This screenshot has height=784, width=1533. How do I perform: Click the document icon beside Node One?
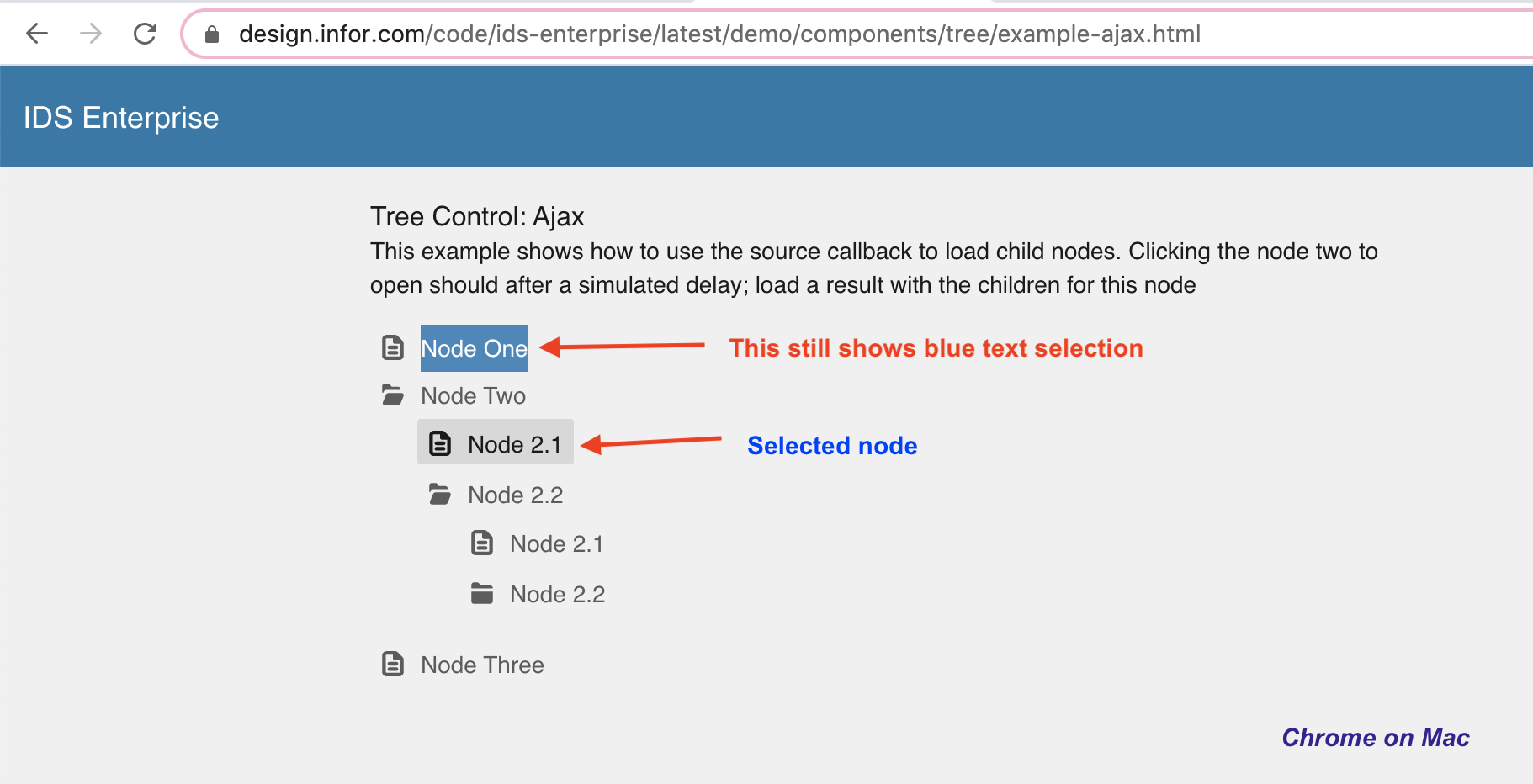click(x=393, y=347)
